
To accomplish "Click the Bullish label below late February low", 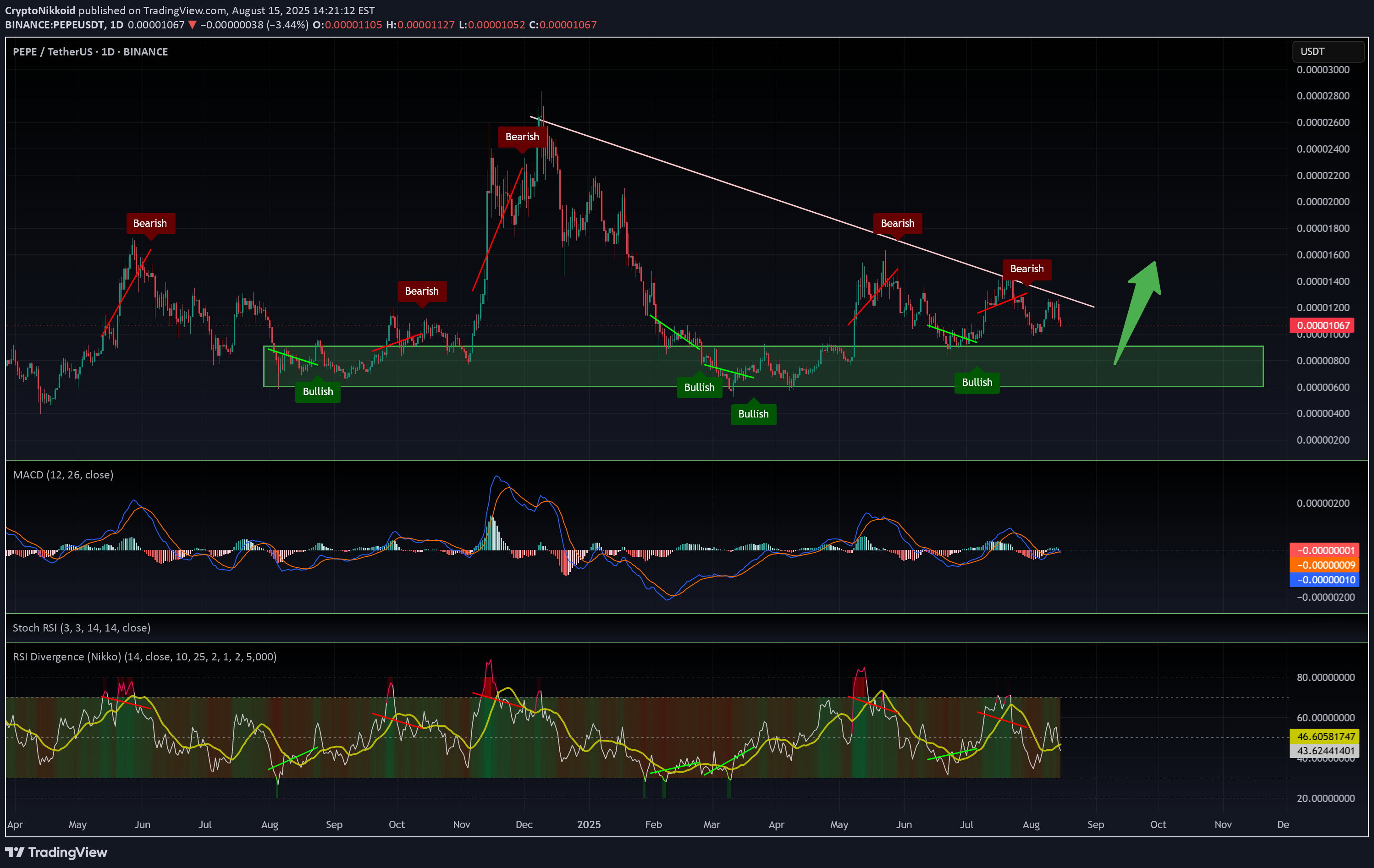I will click(x=700, y=387).
